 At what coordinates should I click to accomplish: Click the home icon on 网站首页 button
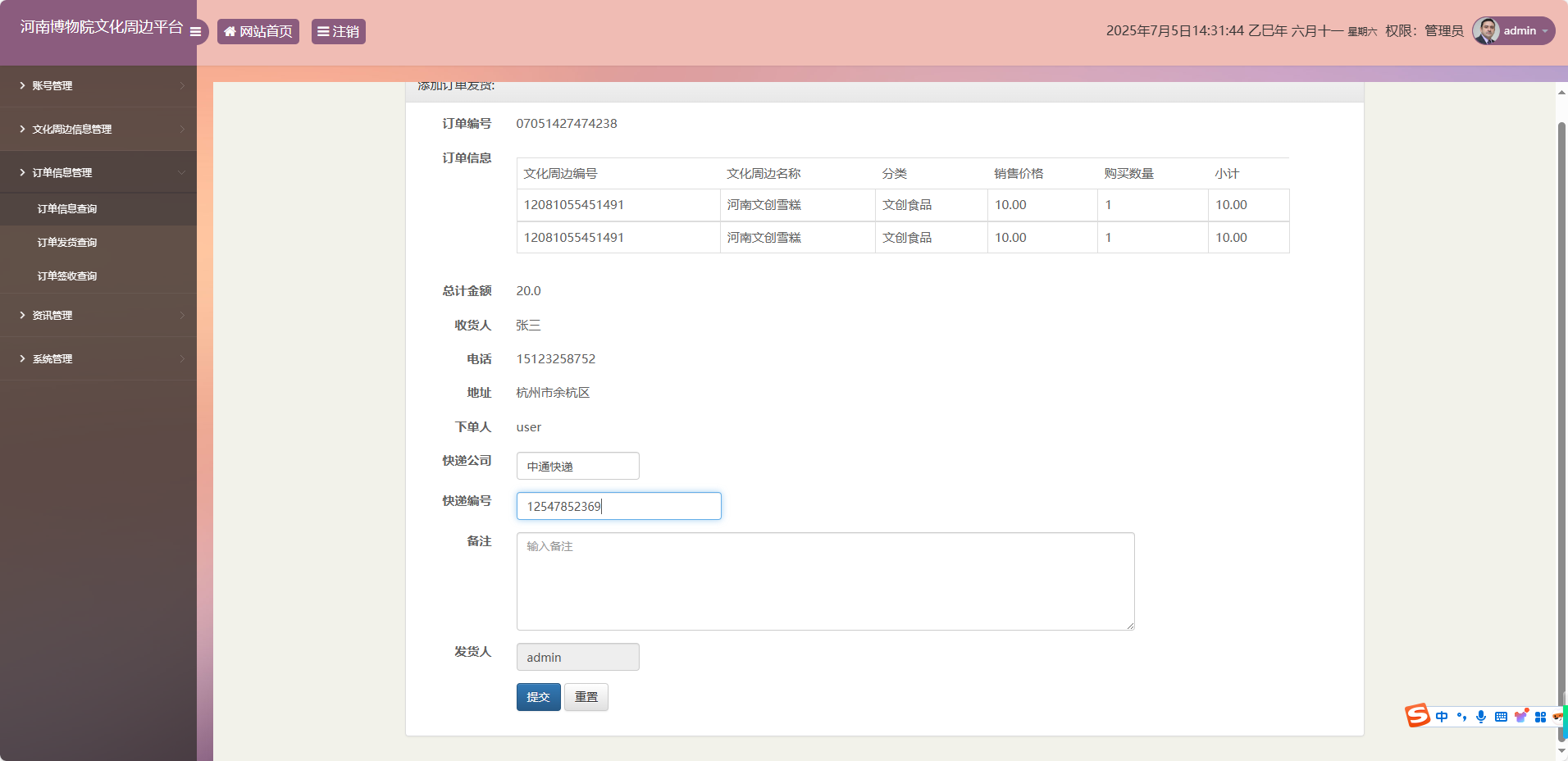click(x=230, y=31)
